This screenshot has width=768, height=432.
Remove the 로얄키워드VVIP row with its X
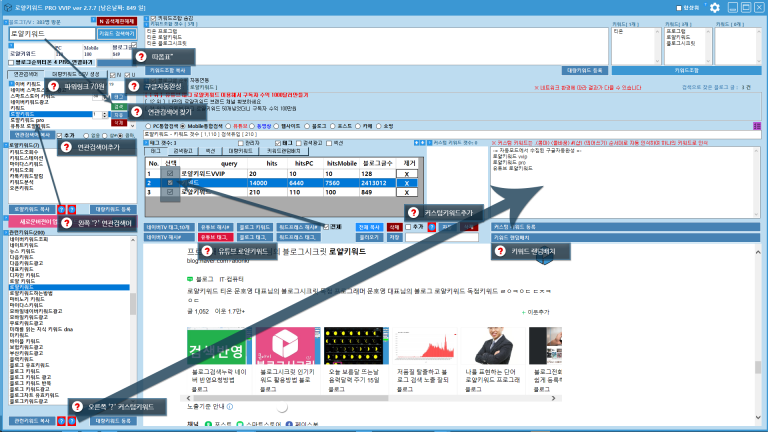(x=403, y=173)
